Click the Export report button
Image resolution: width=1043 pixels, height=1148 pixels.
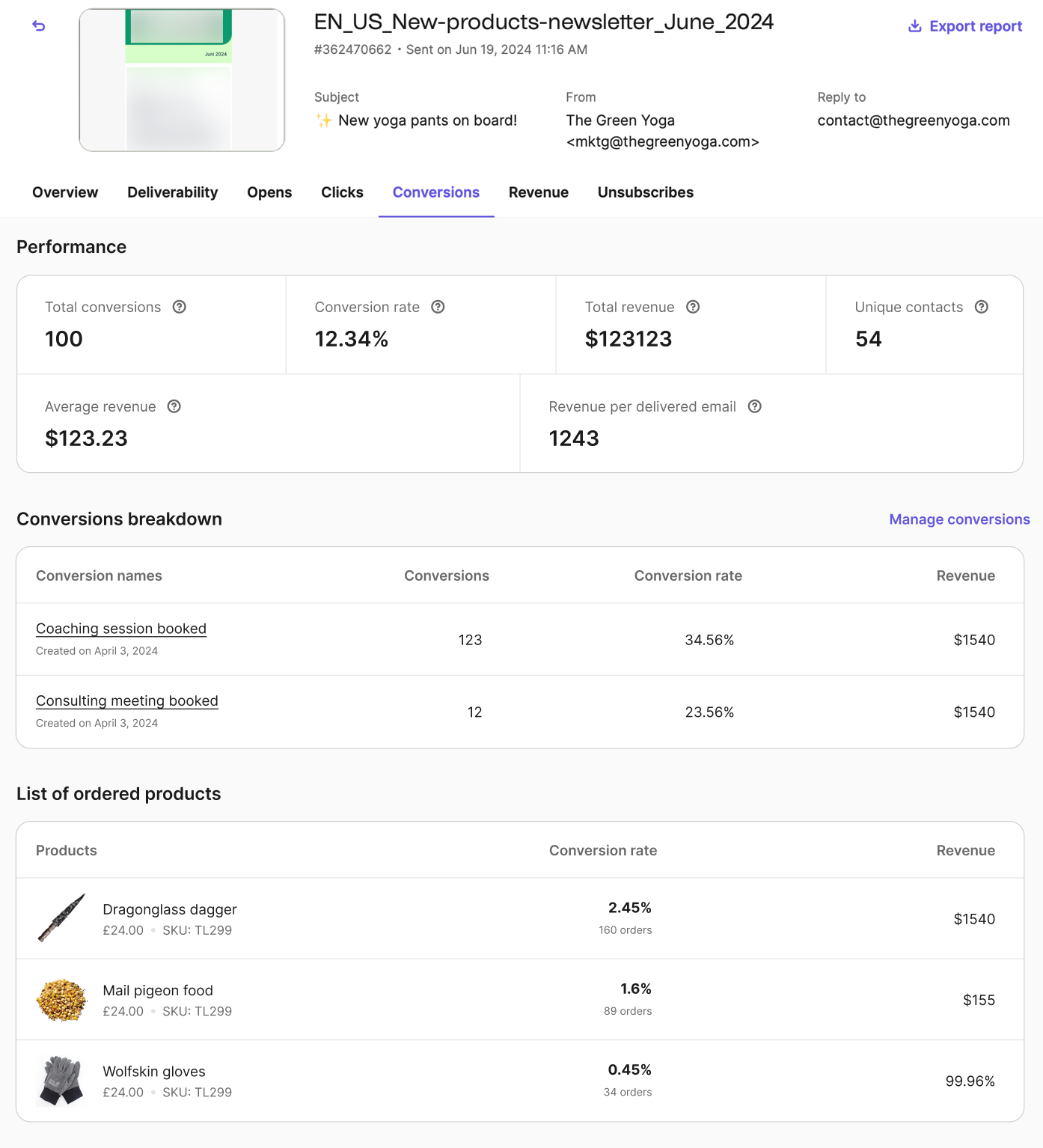(975, 25)
